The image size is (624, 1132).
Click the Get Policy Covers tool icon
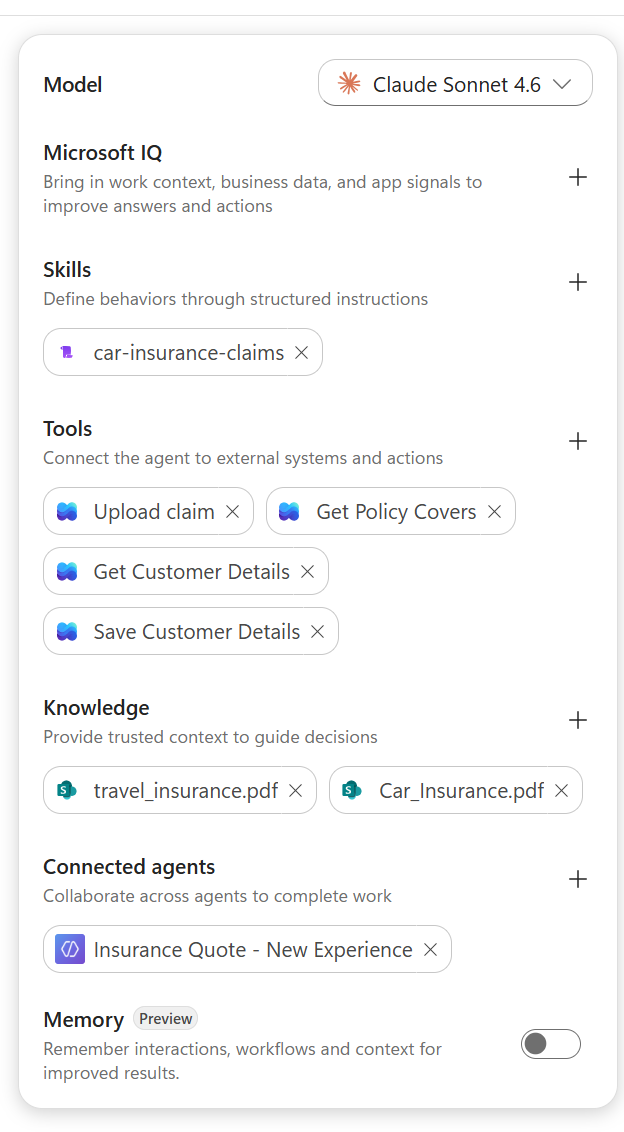point(289,511)
